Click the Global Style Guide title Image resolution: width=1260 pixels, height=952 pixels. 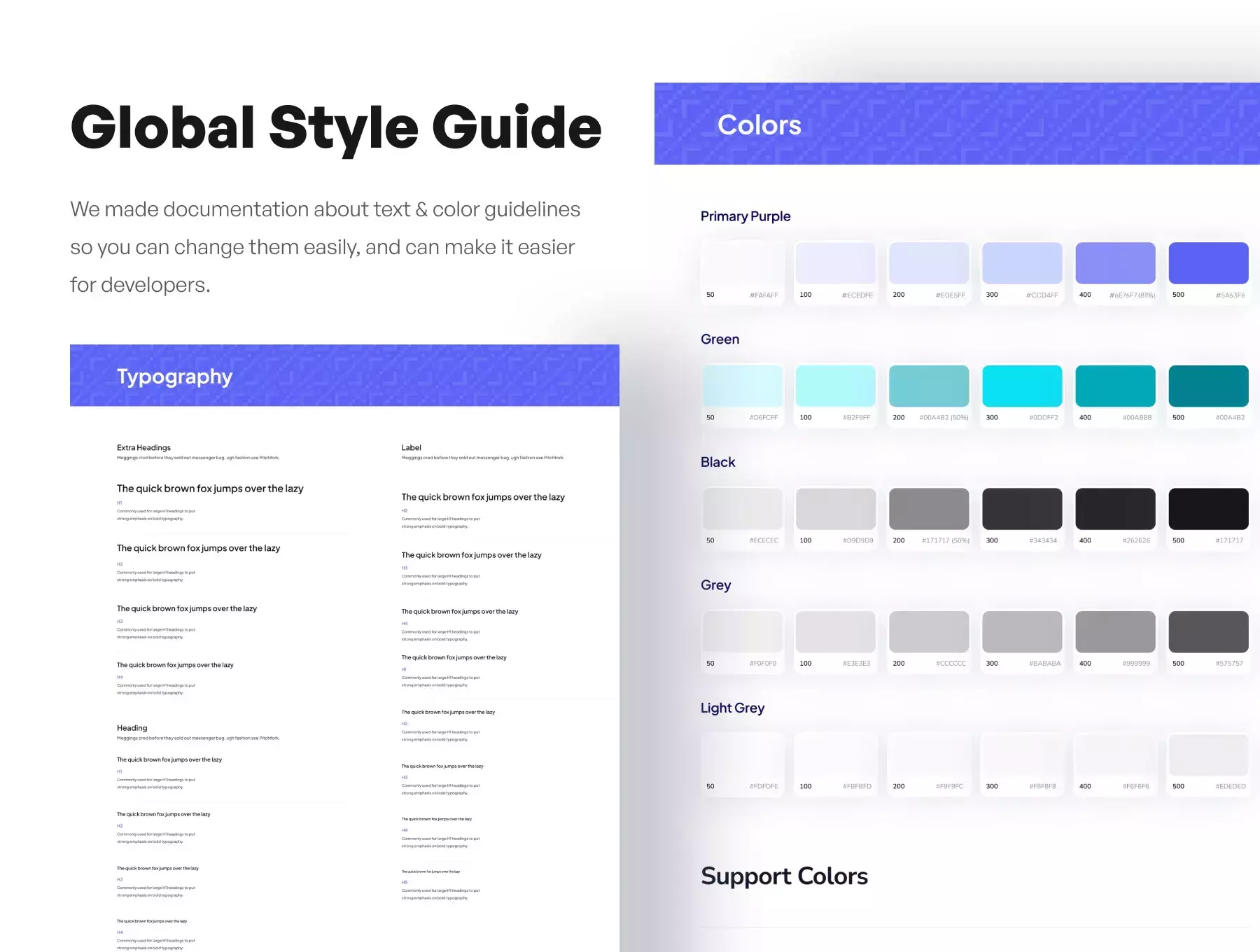tap(336, 127)
